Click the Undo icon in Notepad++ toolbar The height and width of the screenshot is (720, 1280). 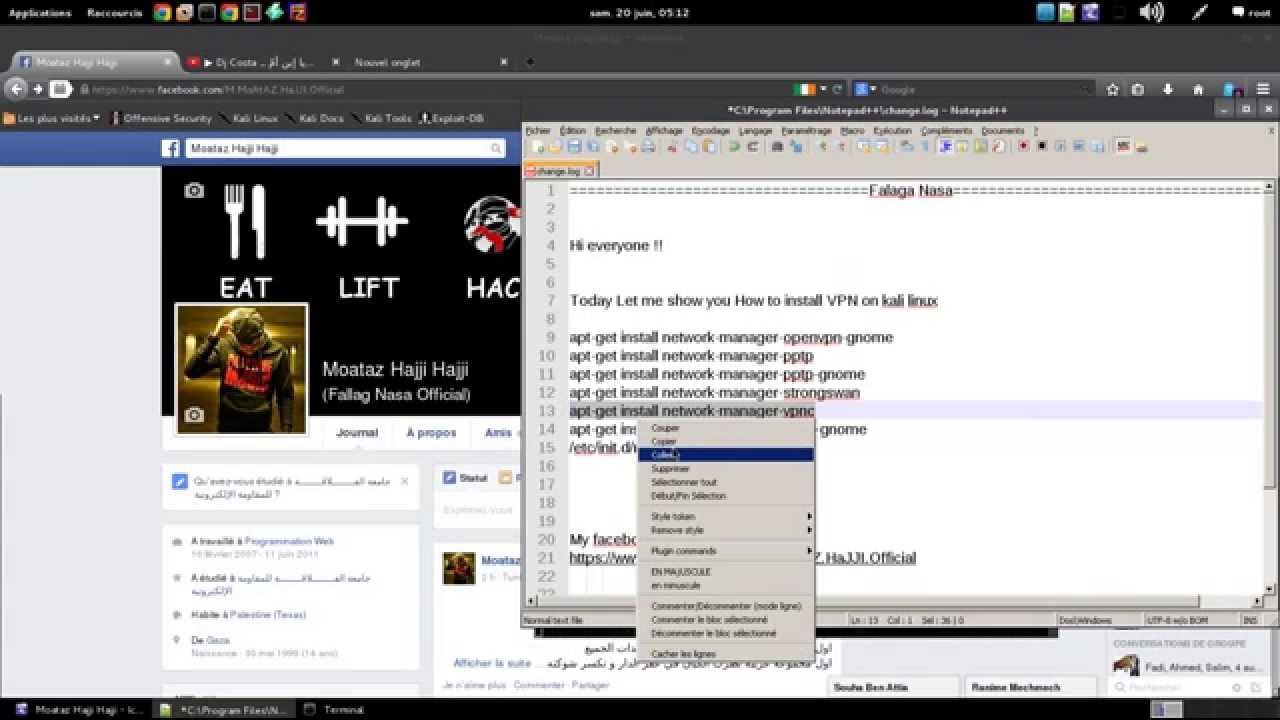click(x=734, y=147)
